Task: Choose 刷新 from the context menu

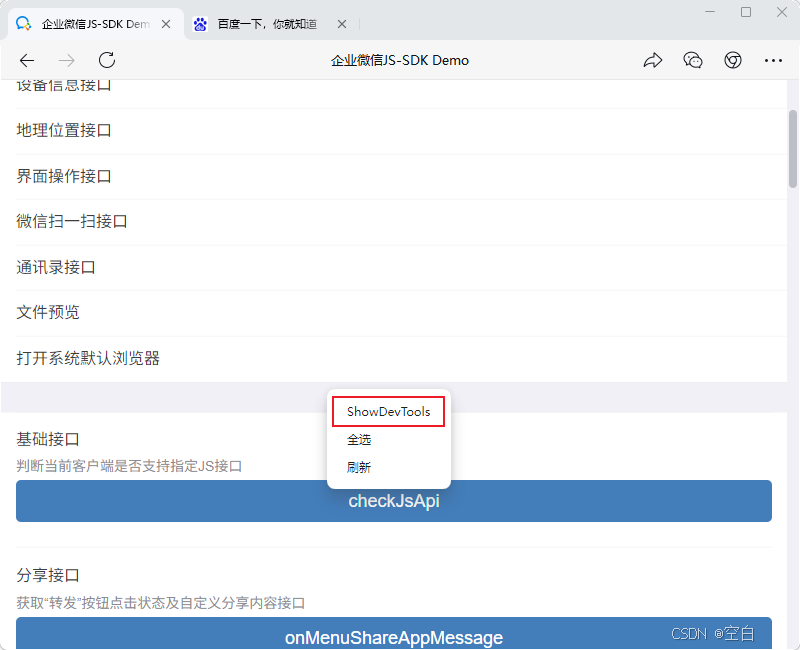Action: pyautogui.click(x=359, y=467)
